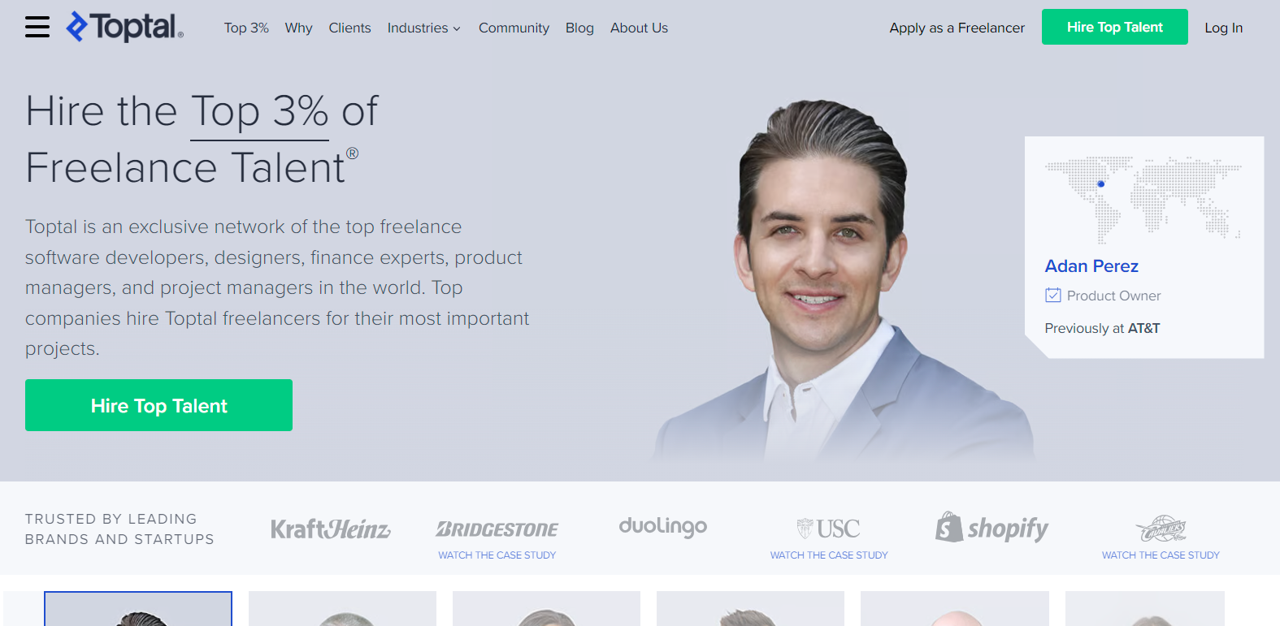The width and height of the screenshot is (1280, 626).
Task: Click the underlined Top 3% headline link
Action: [260, 112]
